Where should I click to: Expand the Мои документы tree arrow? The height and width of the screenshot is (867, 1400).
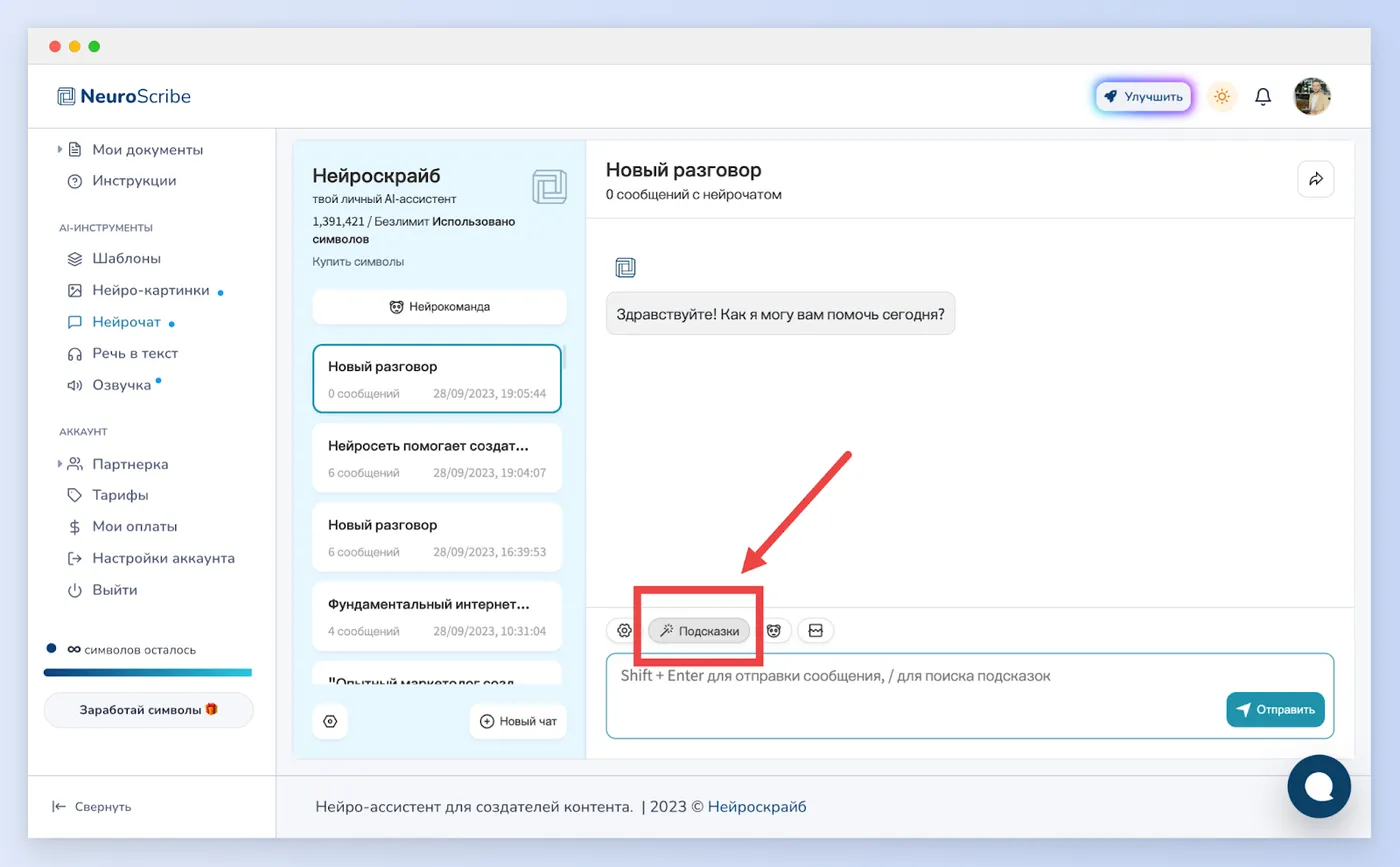[x=60, y=150]
